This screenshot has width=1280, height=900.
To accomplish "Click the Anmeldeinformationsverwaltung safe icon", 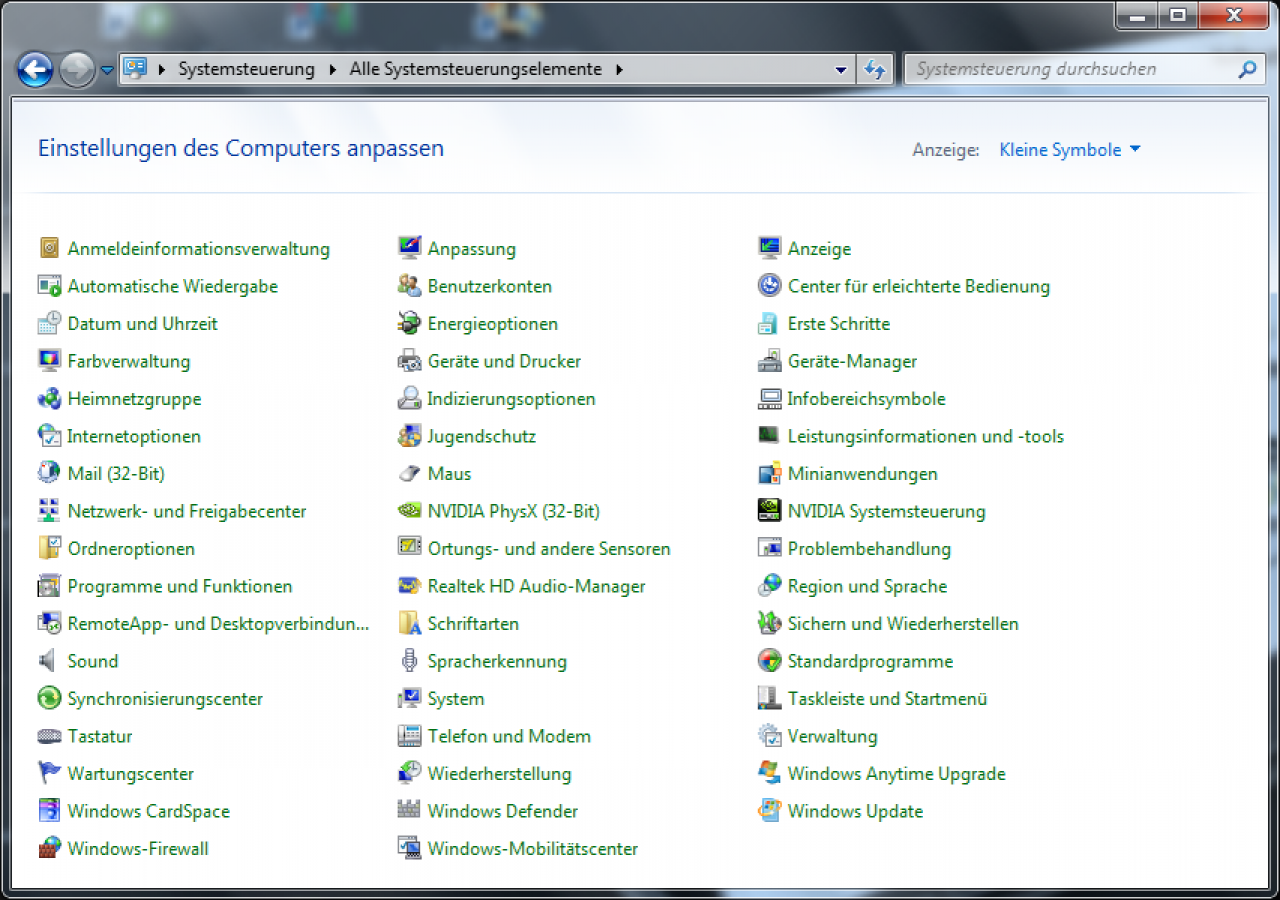I will click(x=49, y=248).
